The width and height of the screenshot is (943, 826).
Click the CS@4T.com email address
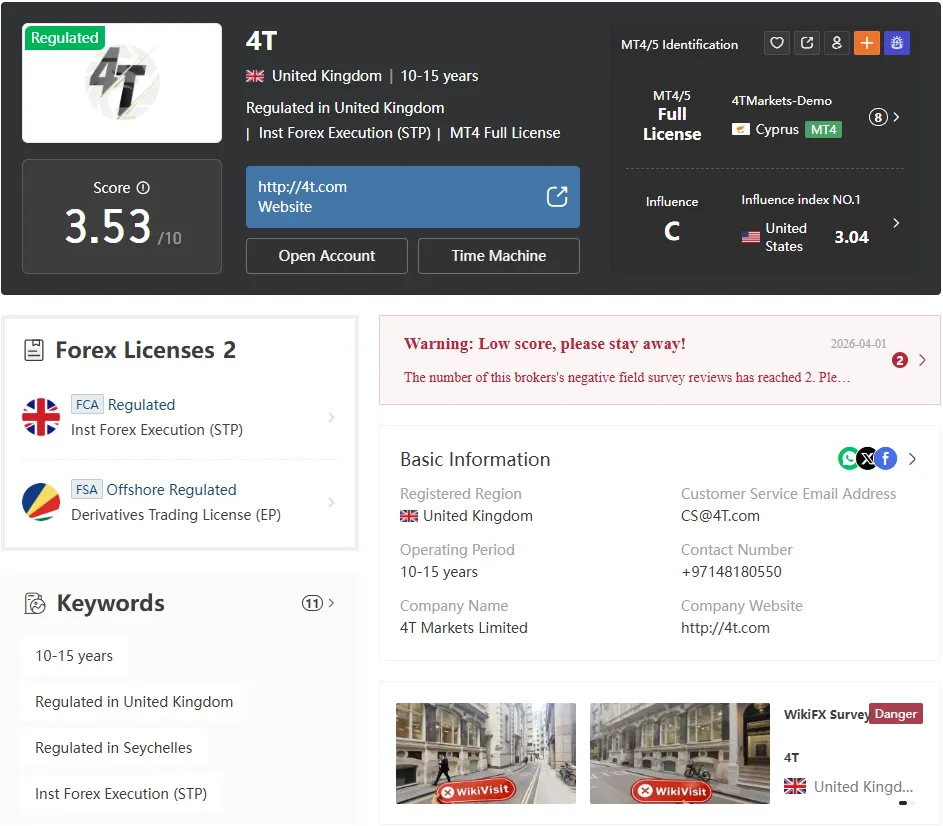[720, 516]
